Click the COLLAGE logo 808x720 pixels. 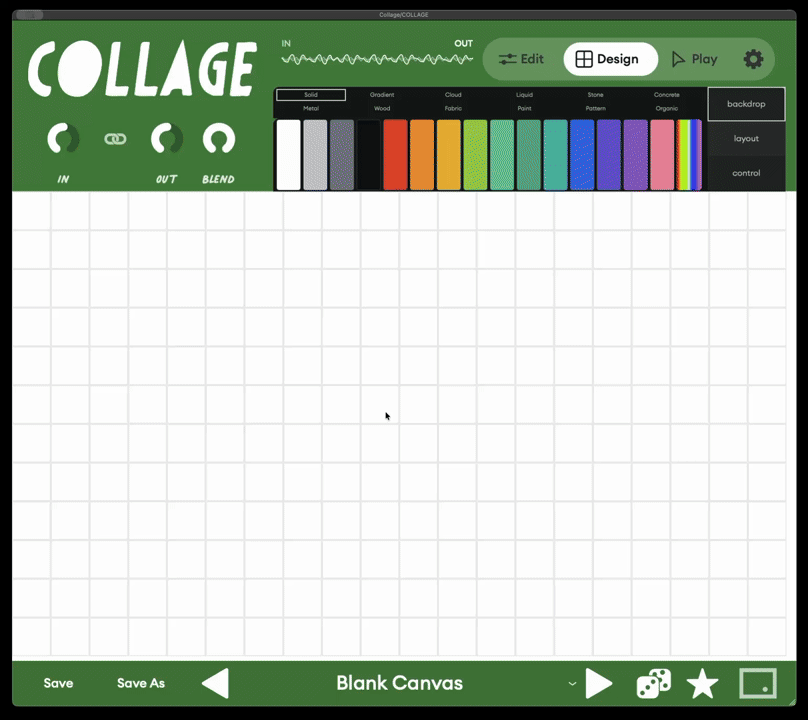pos(142,68)
